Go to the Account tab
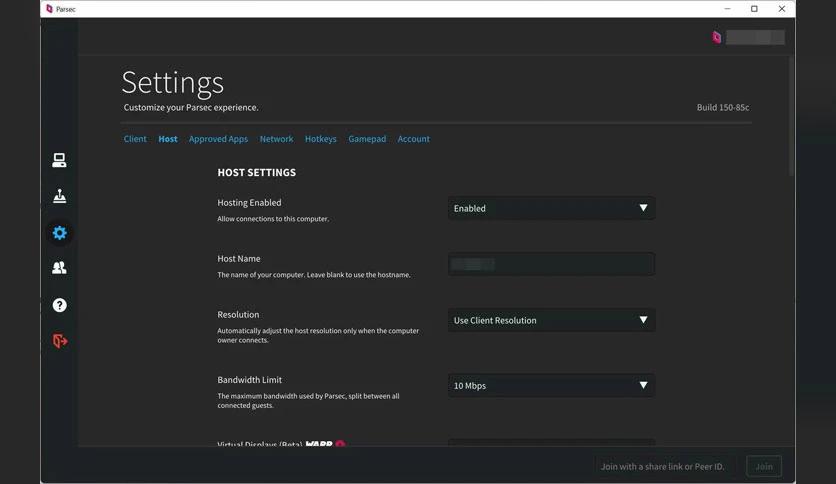836x484 pixels. [414, 139]
